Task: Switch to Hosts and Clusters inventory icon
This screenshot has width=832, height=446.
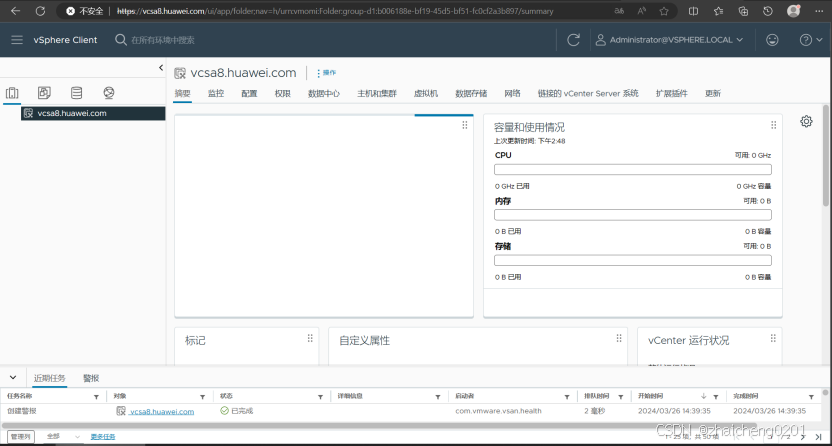Action: point(12,93)
